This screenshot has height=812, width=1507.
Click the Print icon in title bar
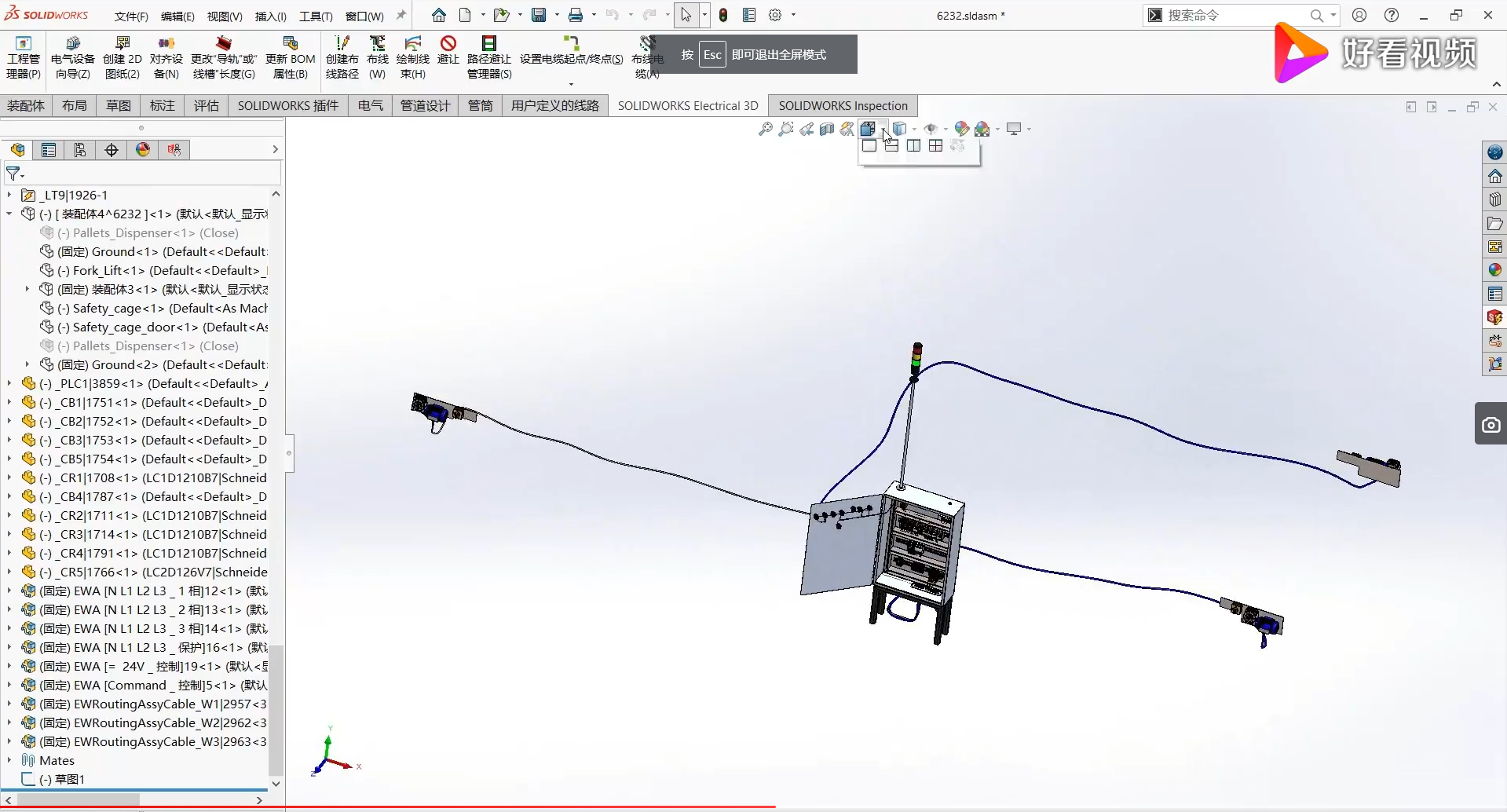pos(576,15)
